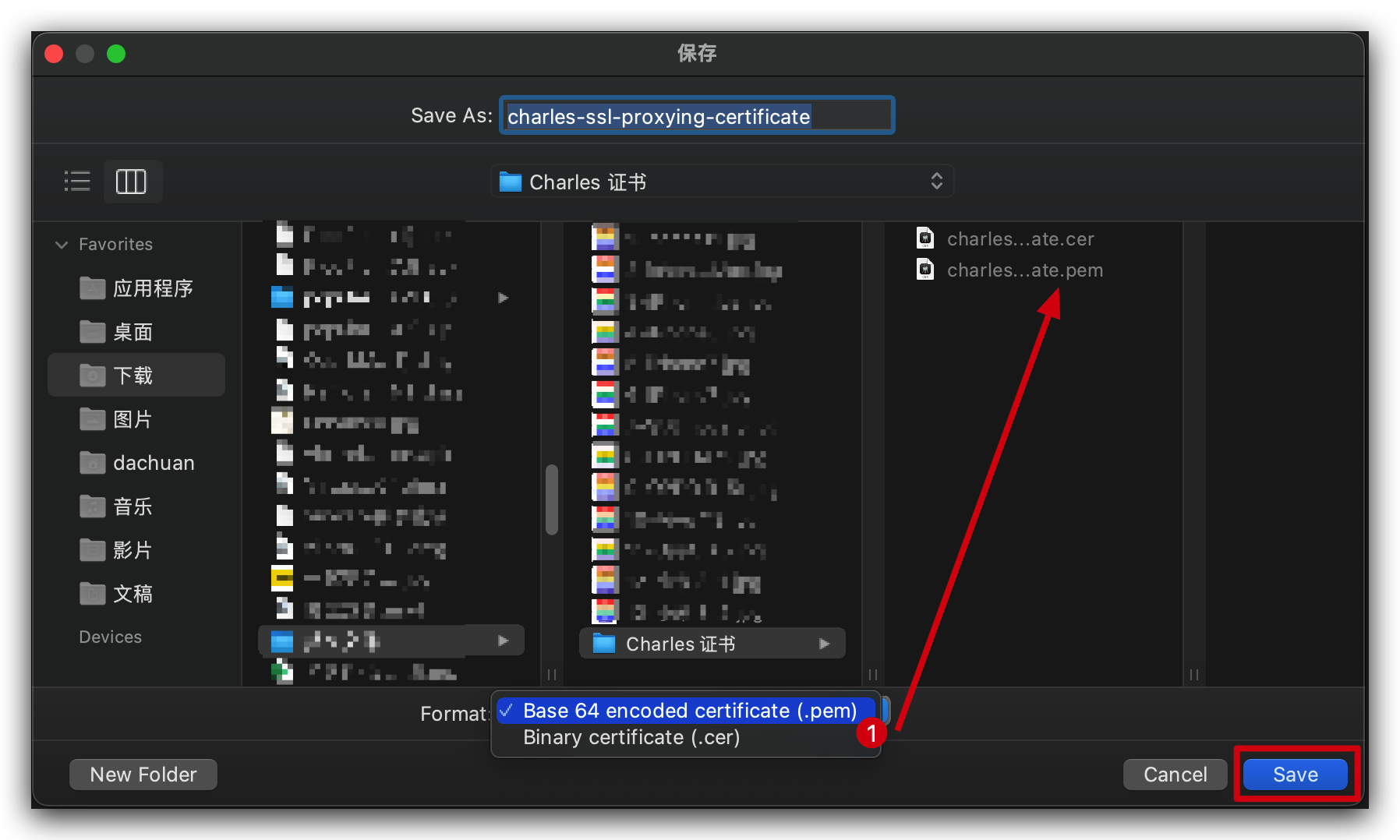Click the Cancel button
Screen dimensions: 1400x840
(x=1175, y=774)
